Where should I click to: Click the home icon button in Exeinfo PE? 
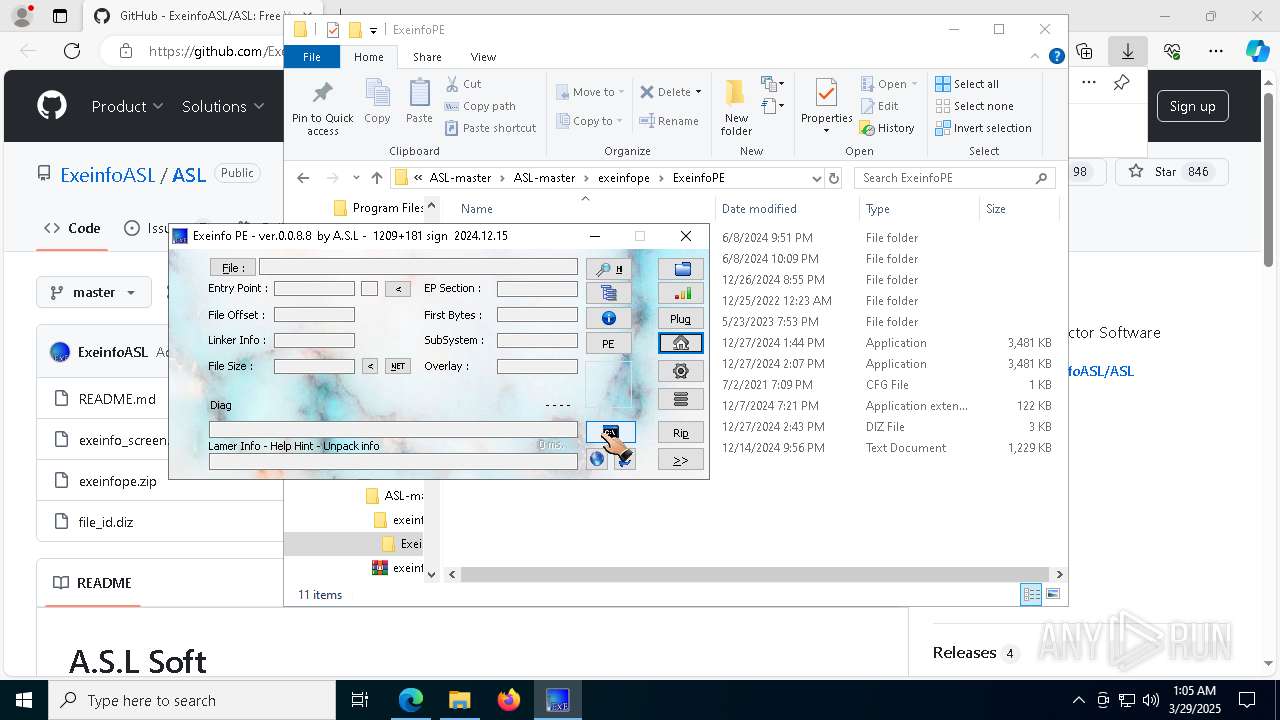click(x=681, y=343)
